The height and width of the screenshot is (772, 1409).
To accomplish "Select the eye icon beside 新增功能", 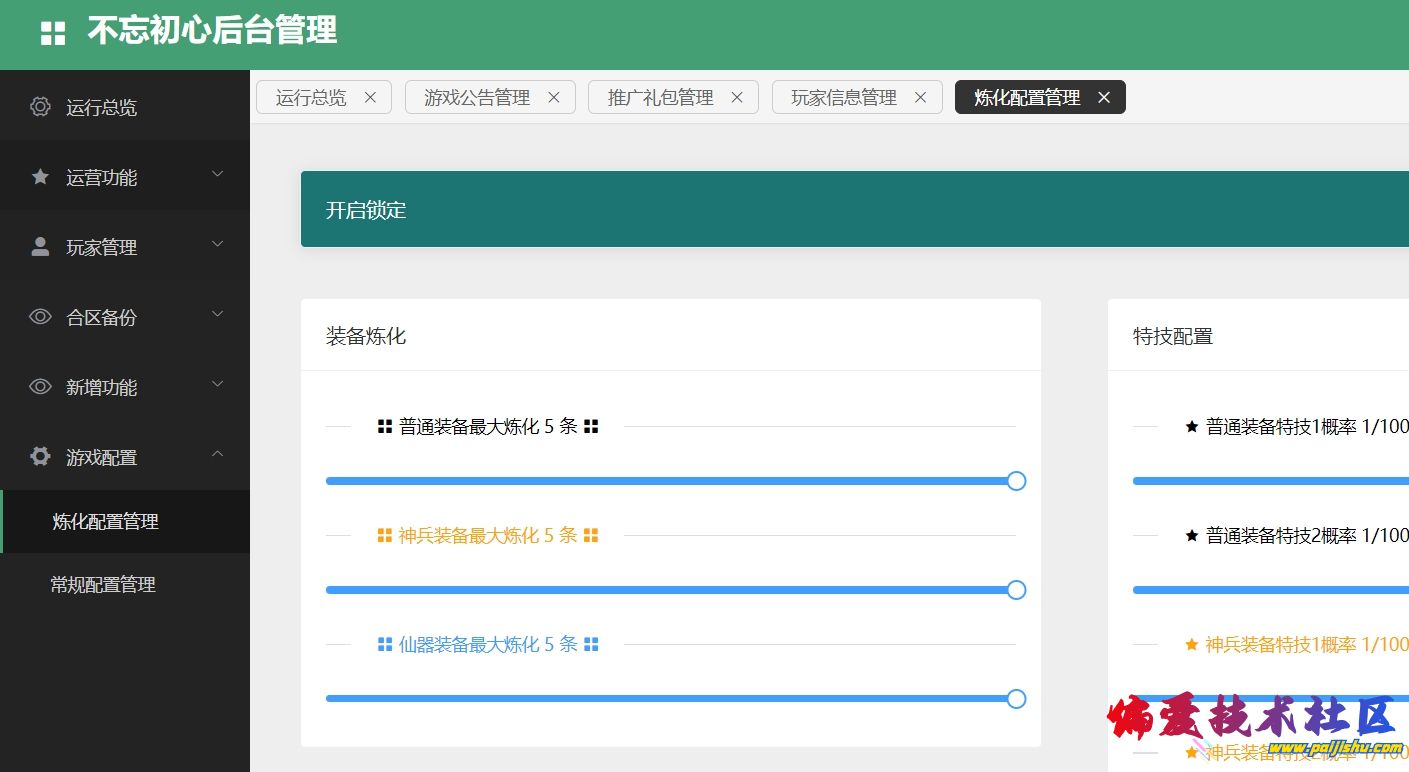I will click(40, 387).
